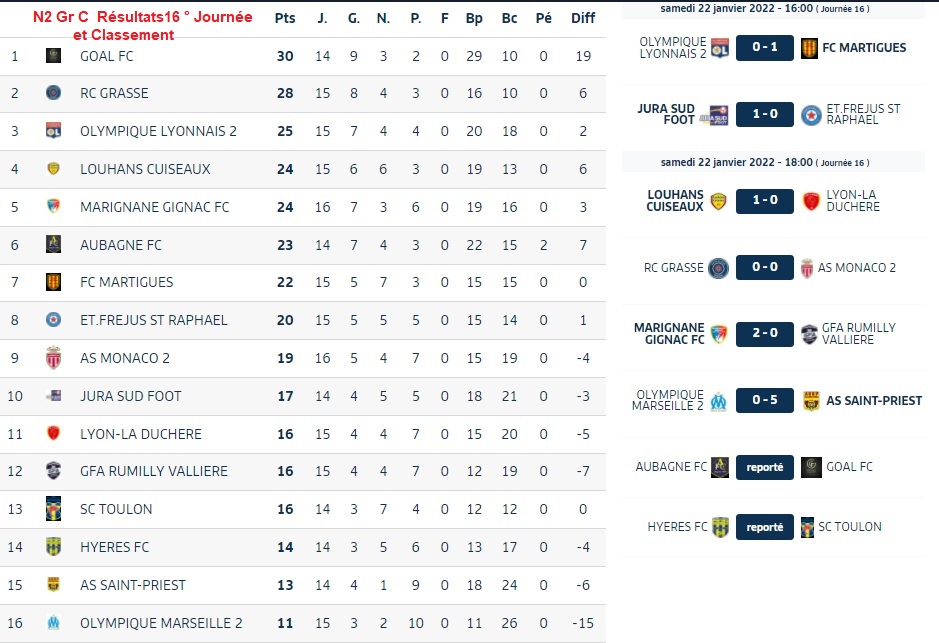The width and height of the screenshot is (939, 643).
Task: Open the 0 - 1 Lyonnais-Martigues score button
Action: tap(765, 48)
